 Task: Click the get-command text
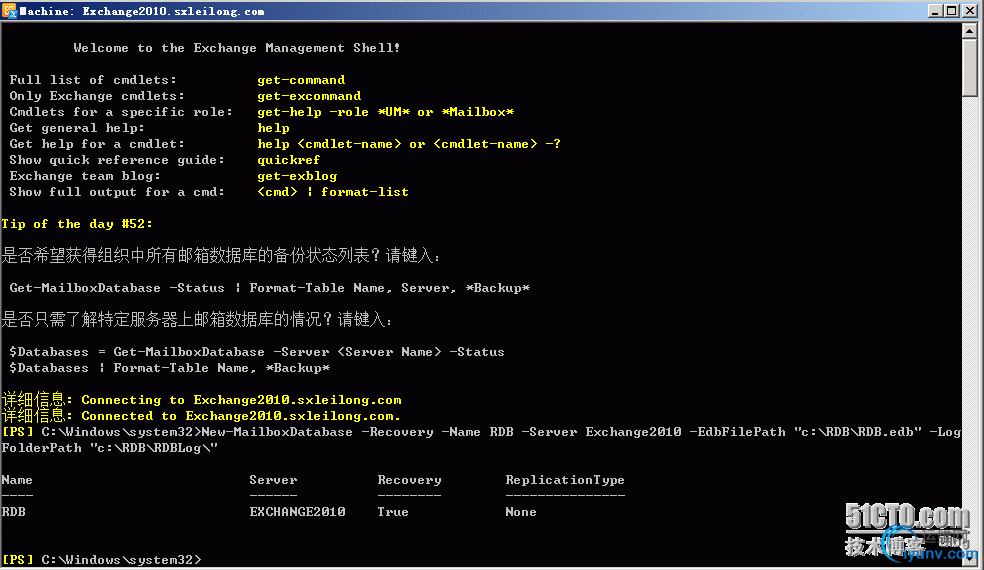[x=301, y=80]
